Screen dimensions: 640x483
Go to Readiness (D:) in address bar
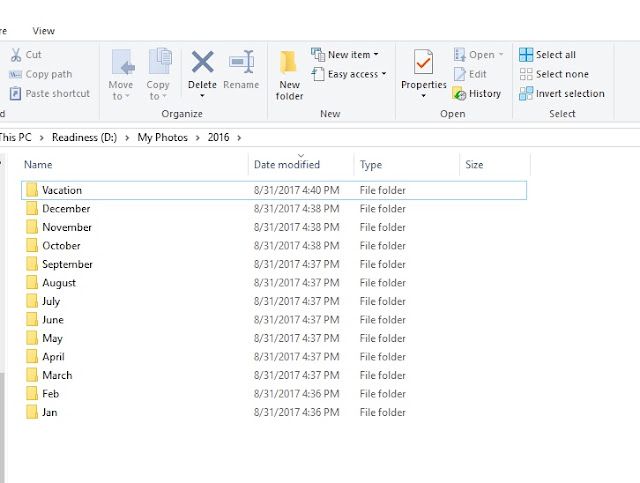coord(84,138)
